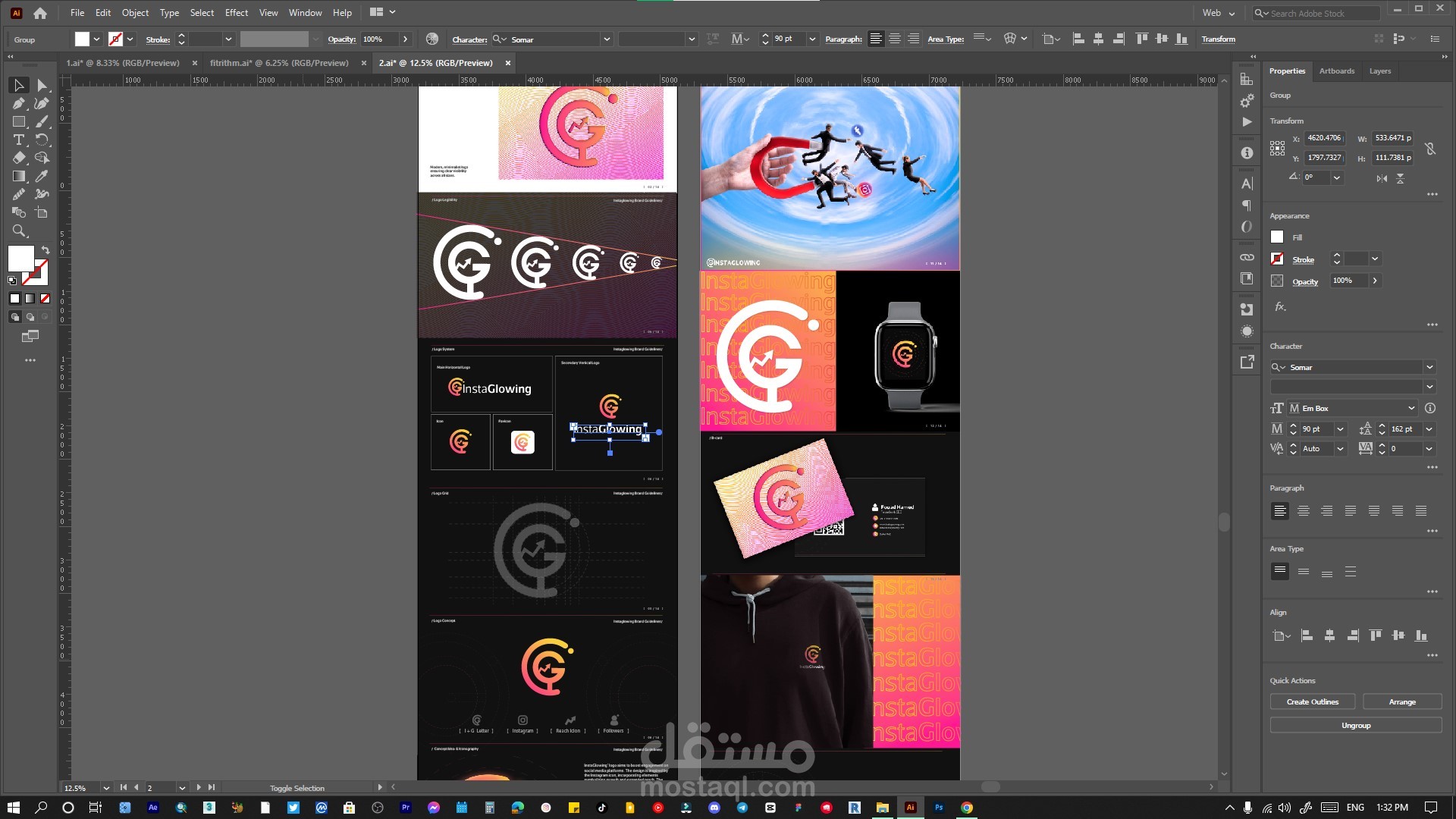Swap fill and stroke colors

pos(45,249)
